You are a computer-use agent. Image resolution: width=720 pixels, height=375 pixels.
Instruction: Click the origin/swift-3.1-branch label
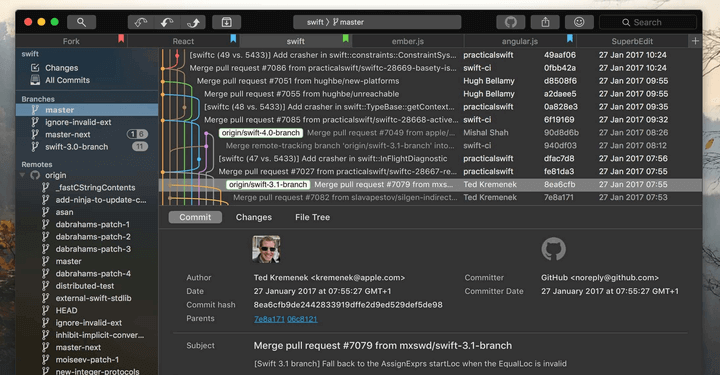click(x=268, y=185)
